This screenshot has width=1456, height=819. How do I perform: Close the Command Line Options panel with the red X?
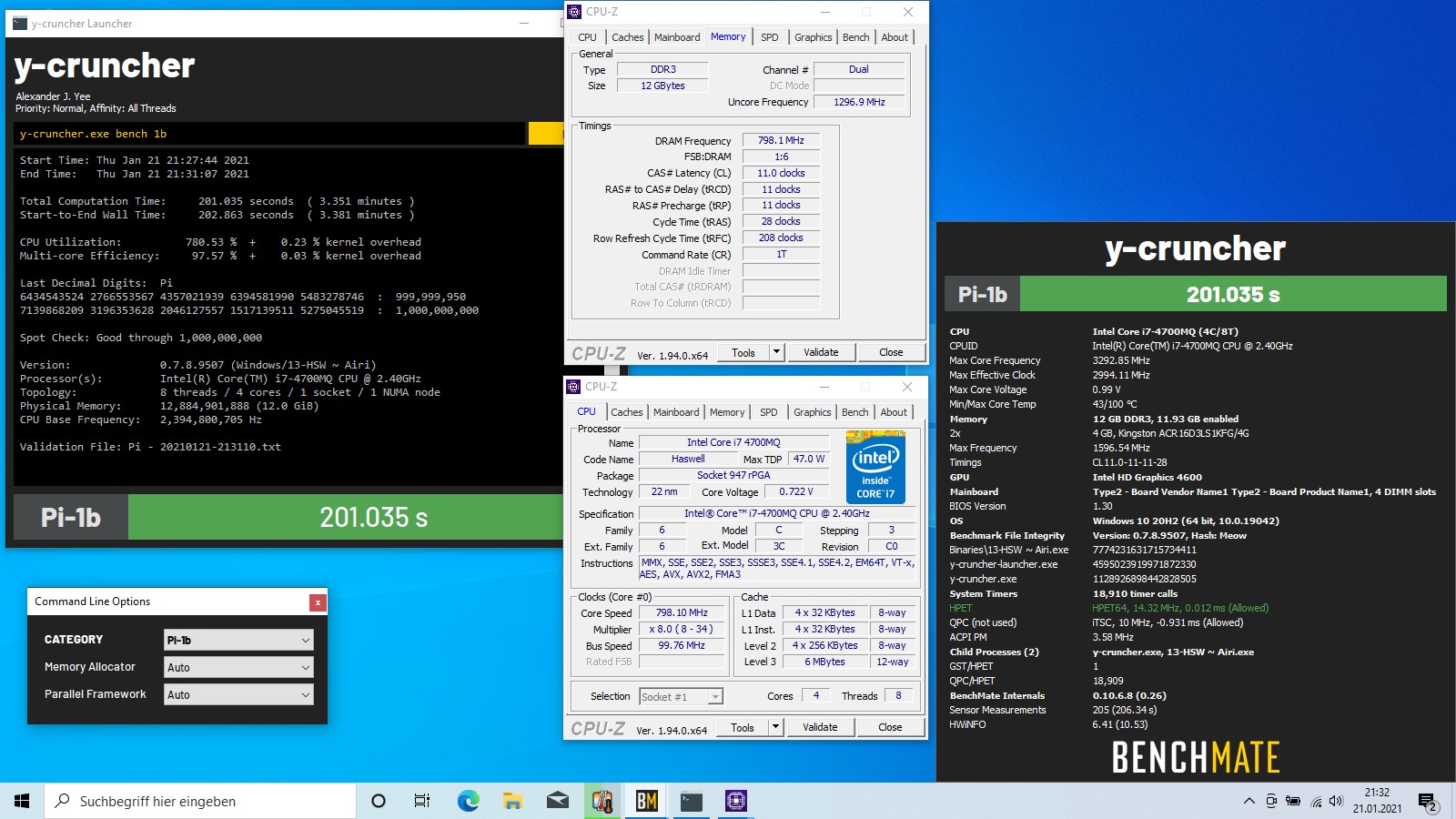318,602
